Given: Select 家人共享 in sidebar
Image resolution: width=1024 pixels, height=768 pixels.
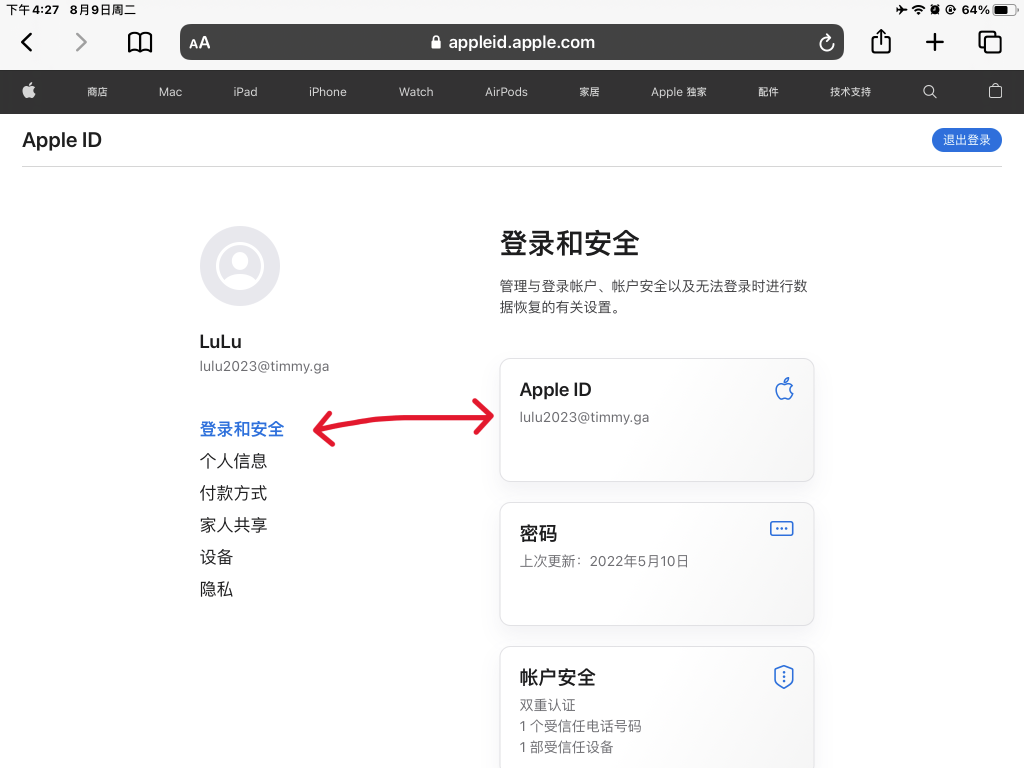Looking at the screenshot, I should (233, 525).
